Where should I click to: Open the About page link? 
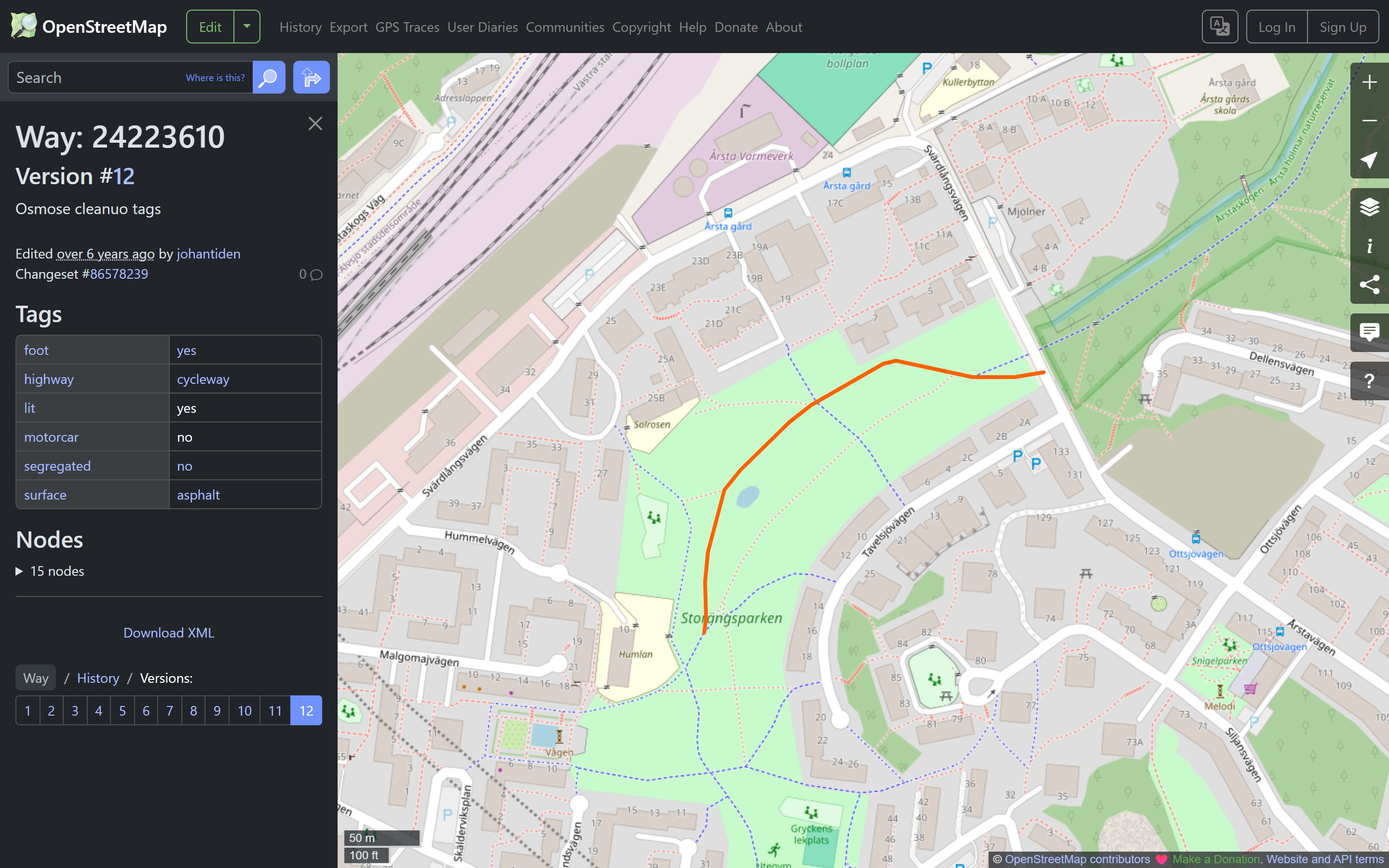(783, 27)
